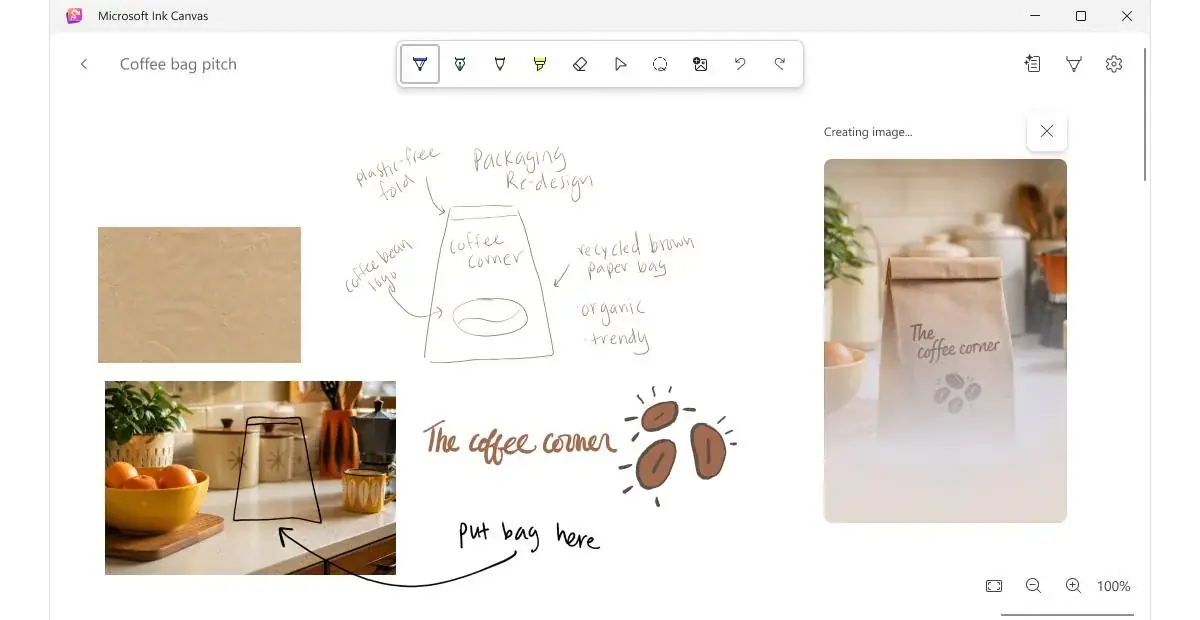Click the vertical scrollbar
1200x620 pixels.
pyautogui.click(x=1146, y=115)
